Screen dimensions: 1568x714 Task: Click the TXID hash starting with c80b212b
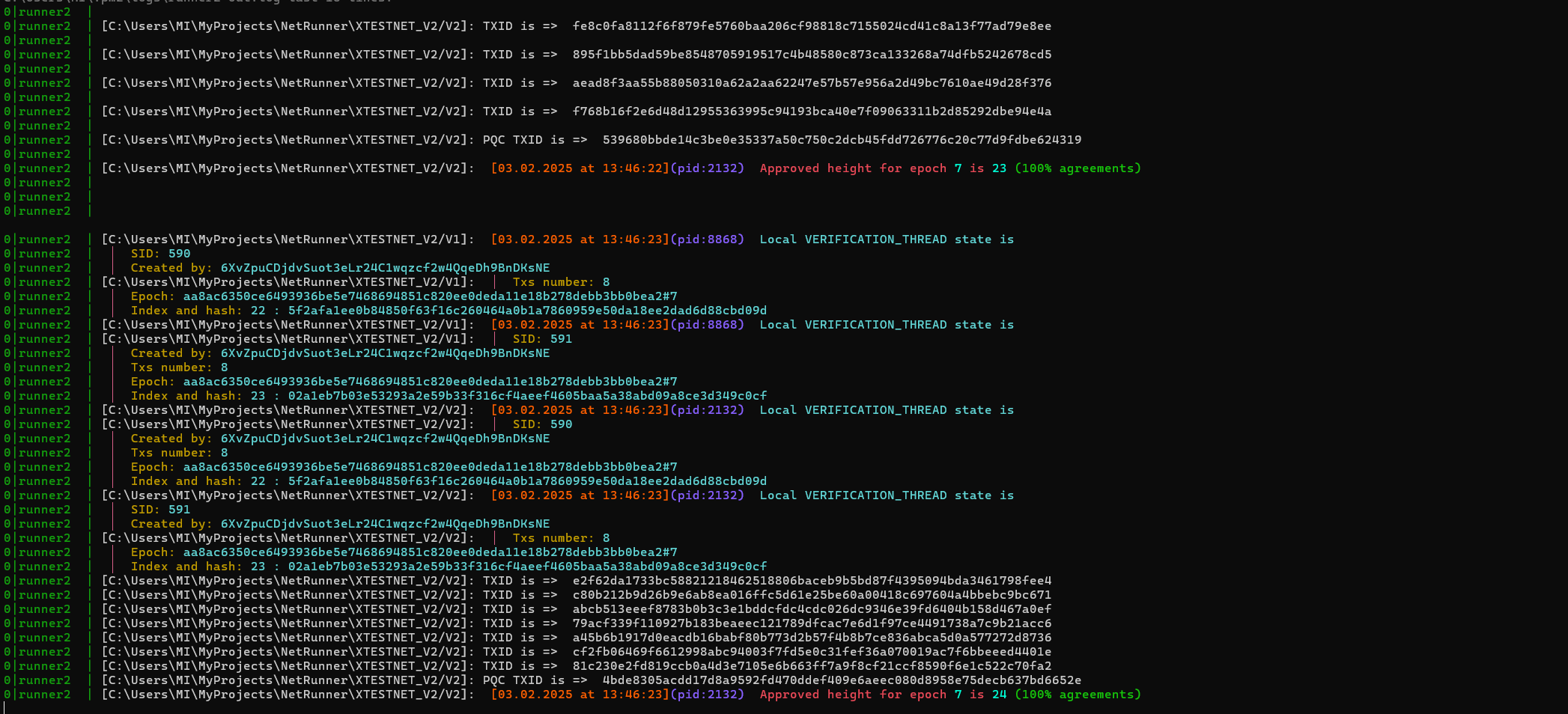812,595
